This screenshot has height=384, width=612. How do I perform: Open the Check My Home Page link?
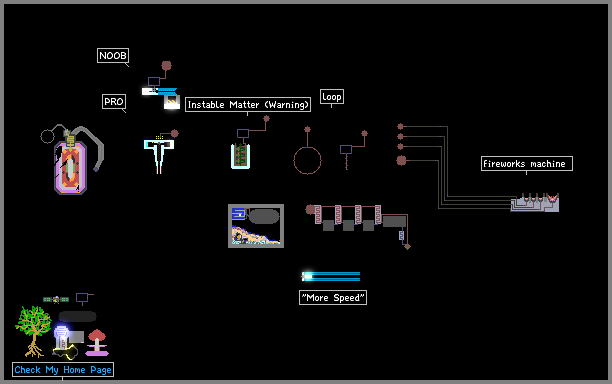click(63, 370)
